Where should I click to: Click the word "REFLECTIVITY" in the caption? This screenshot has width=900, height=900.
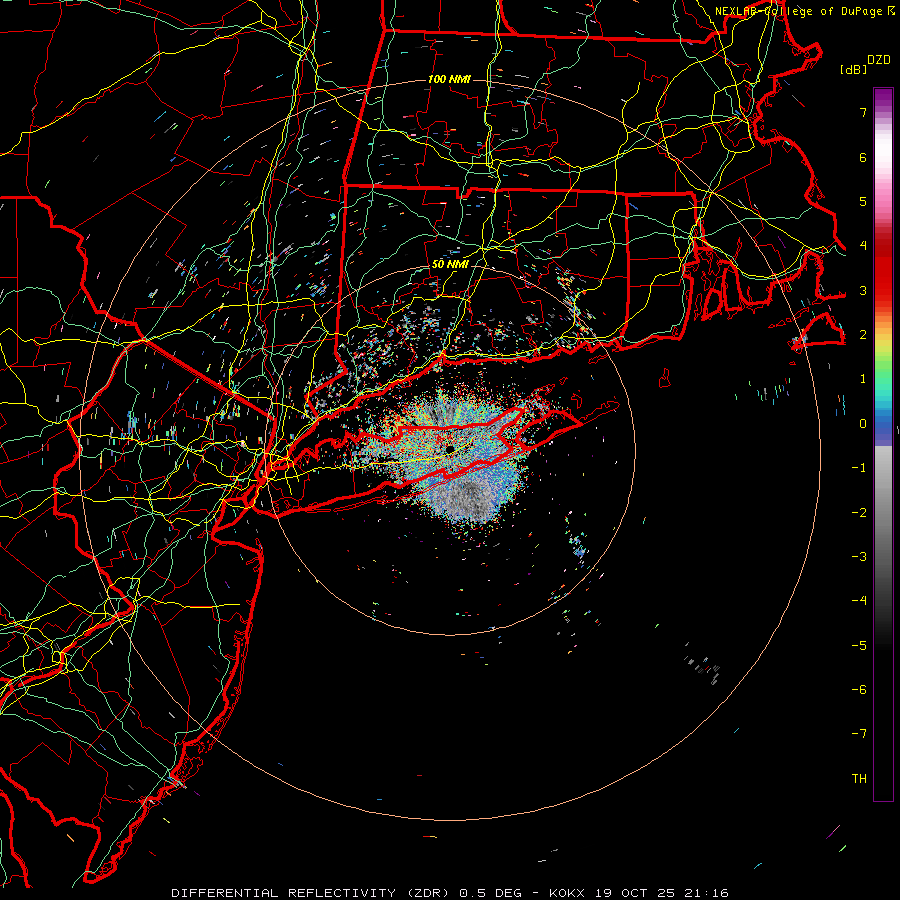[x=342, y=893]
